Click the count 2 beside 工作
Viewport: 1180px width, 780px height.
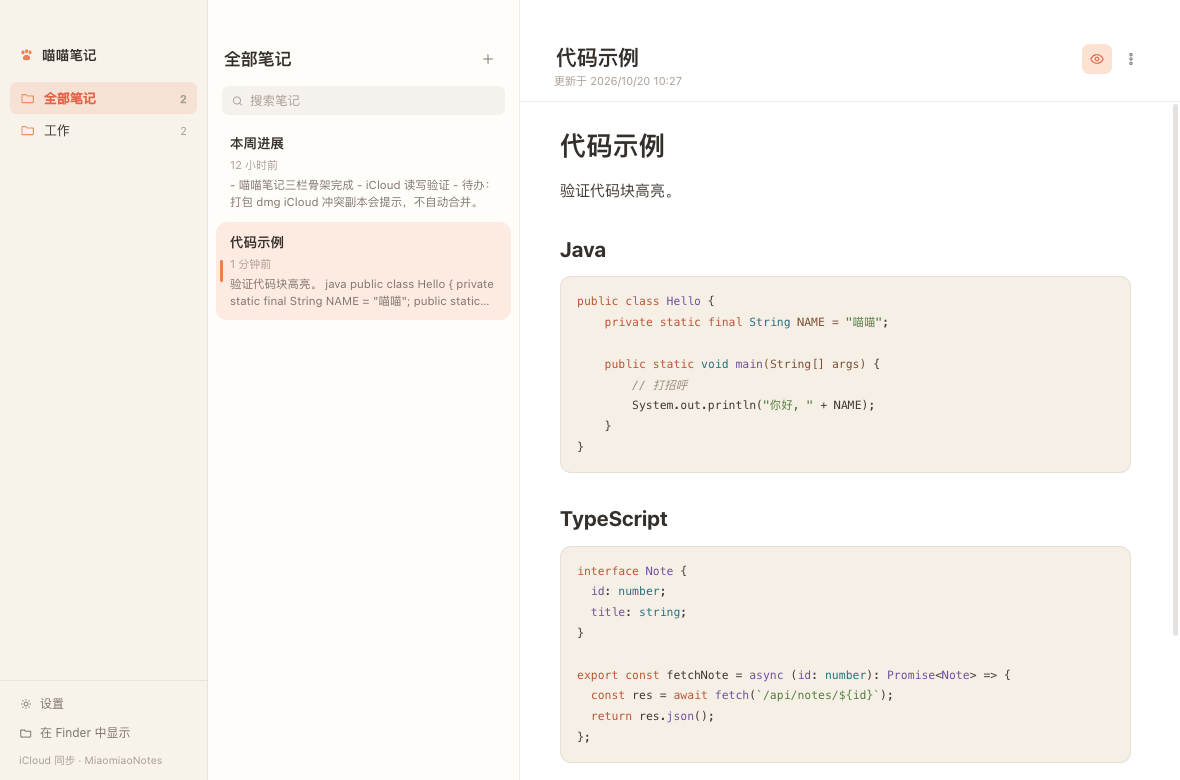(x=183, y=131)
